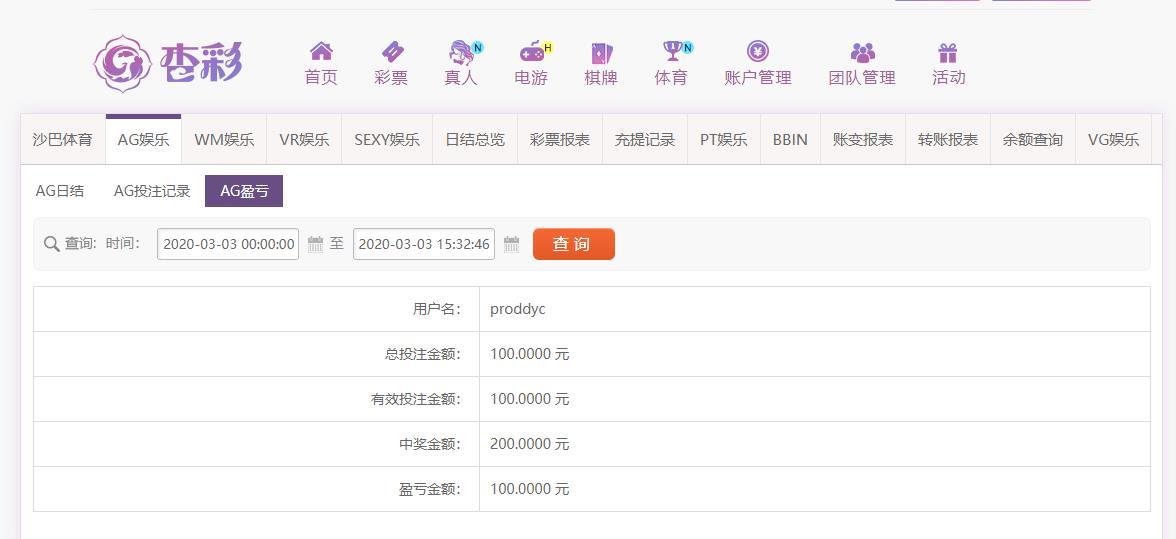The image size is (1176, 539).
Task: Open the 彩票报表 tab
Action: click(560, 139)
